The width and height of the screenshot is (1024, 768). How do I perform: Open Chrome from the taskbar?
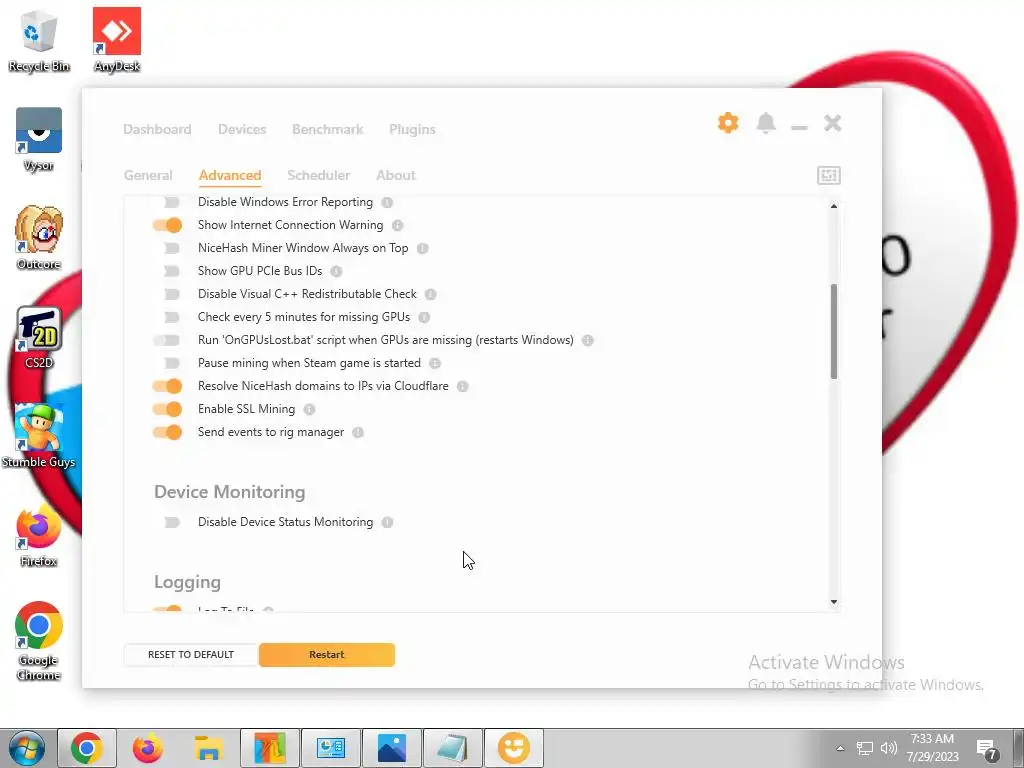coord(87,748)
